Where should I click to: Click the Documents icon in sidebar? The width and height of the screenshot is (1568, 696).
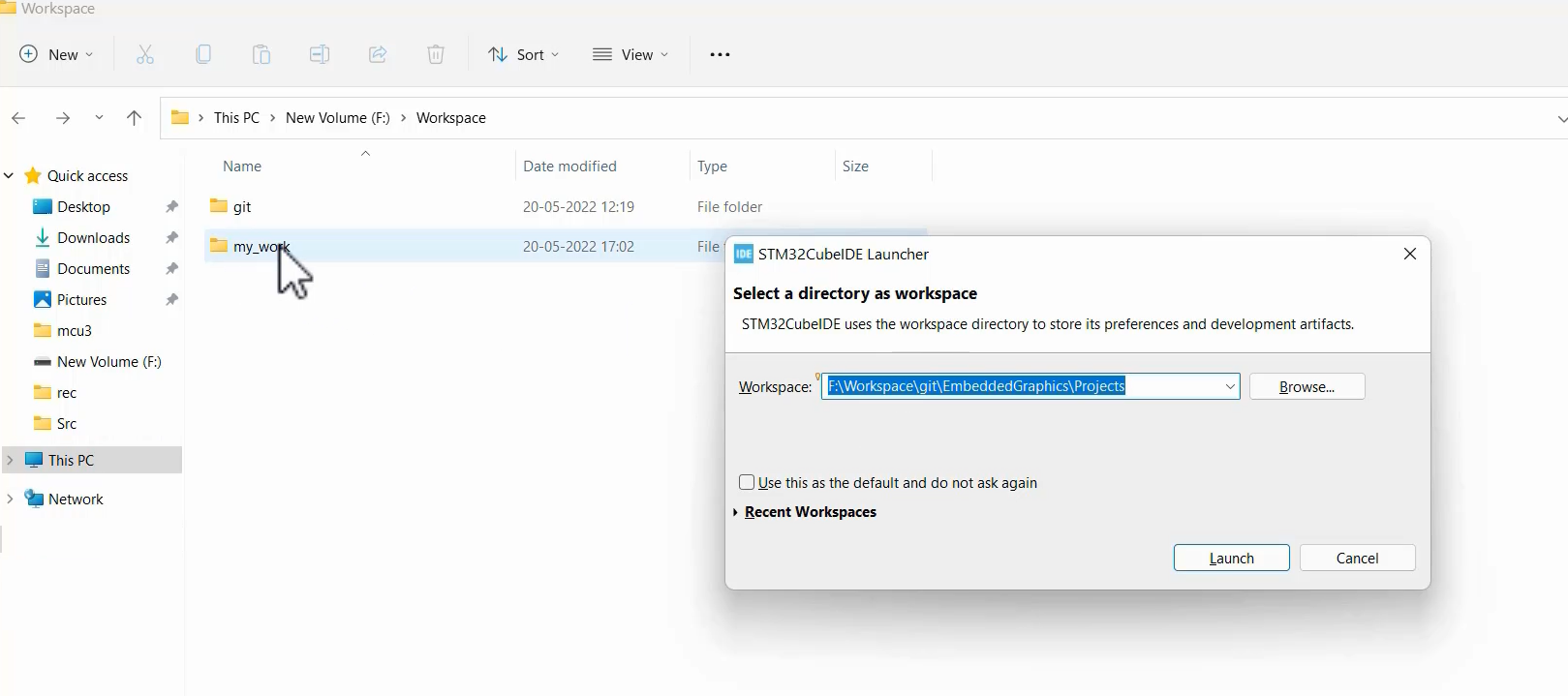point(42,268)
